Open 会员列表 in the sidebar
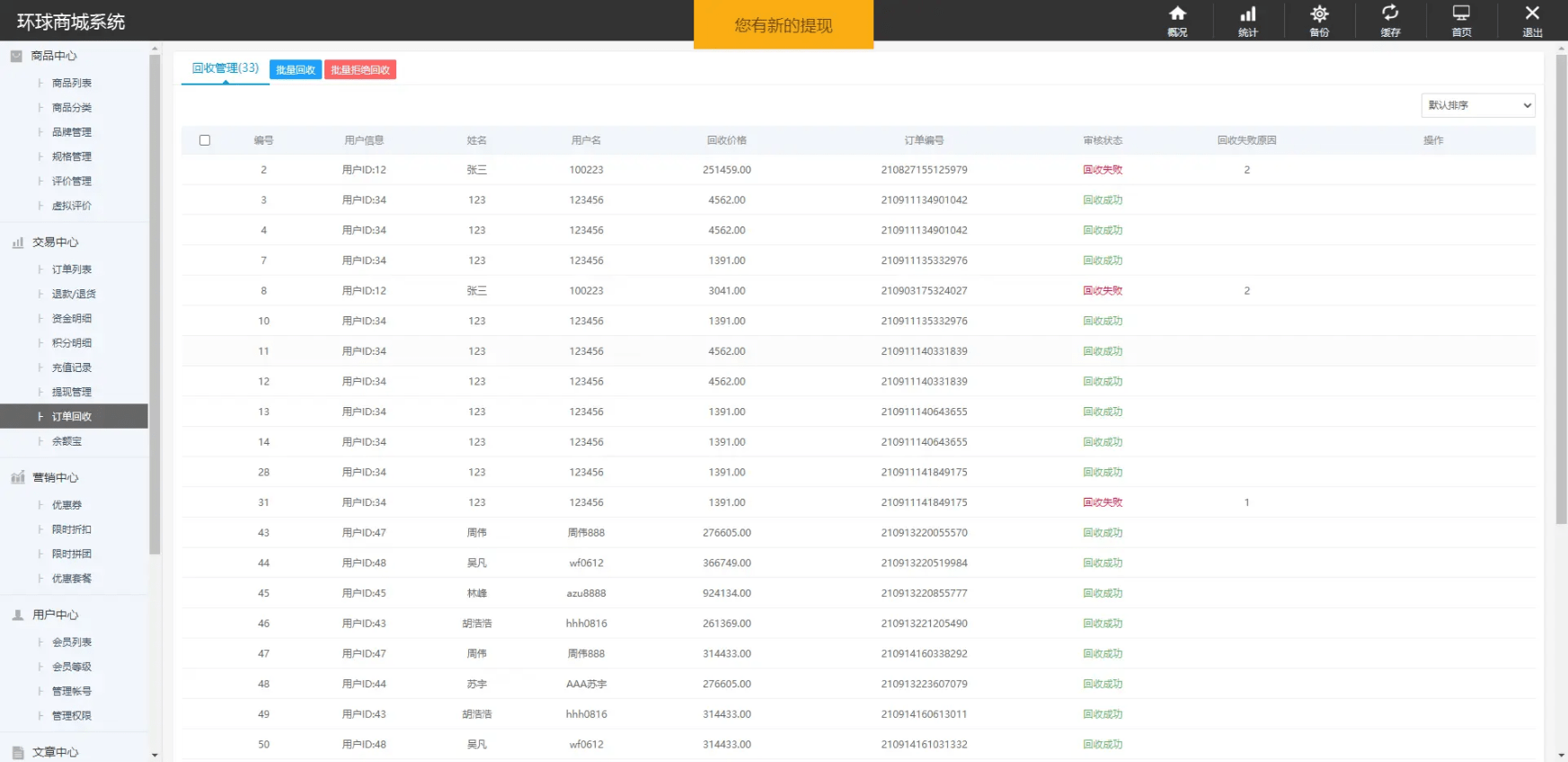This screenshot has width=1568, height=762. coord(72,642)
